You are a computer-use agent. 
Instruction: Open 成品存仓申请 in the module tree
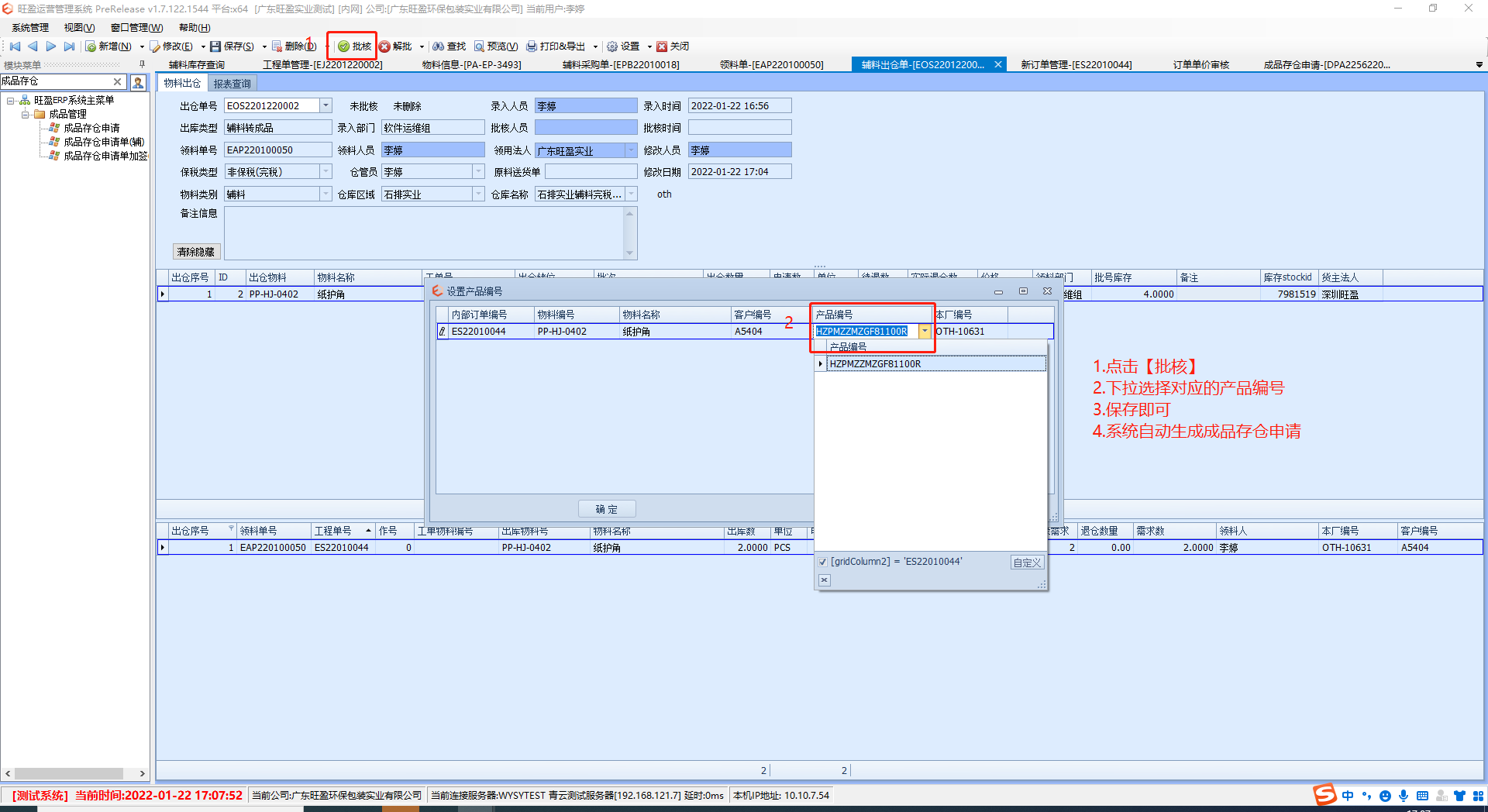(91, 128)
